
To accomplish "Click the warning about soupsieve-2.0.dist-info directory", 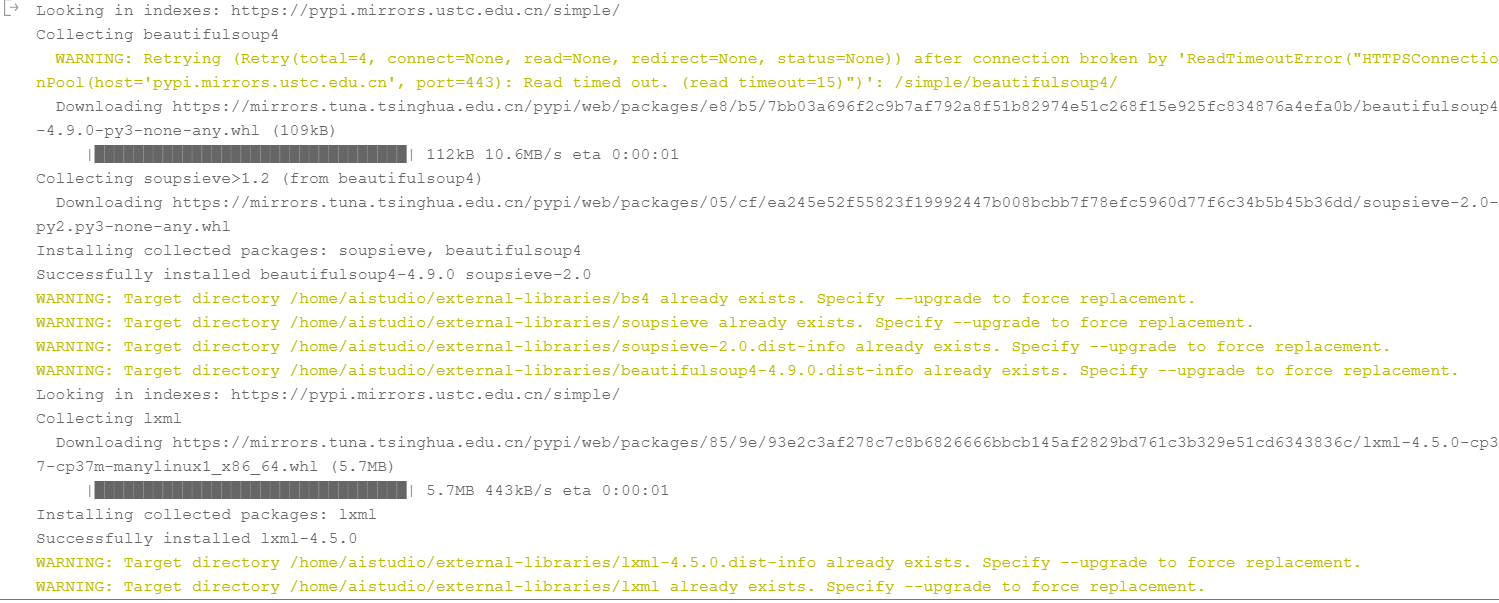I will pyautogui.click(x=713, y=347).
